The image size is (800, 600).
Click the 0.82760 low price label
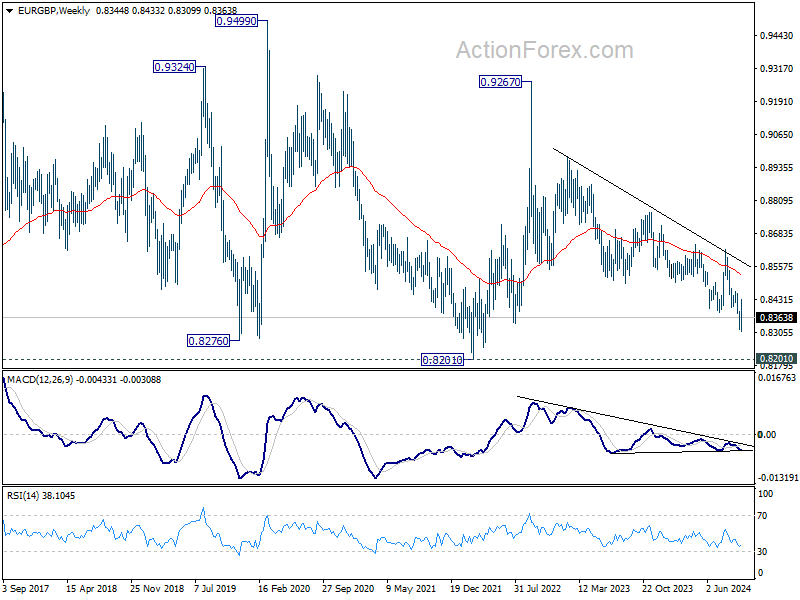209,341
